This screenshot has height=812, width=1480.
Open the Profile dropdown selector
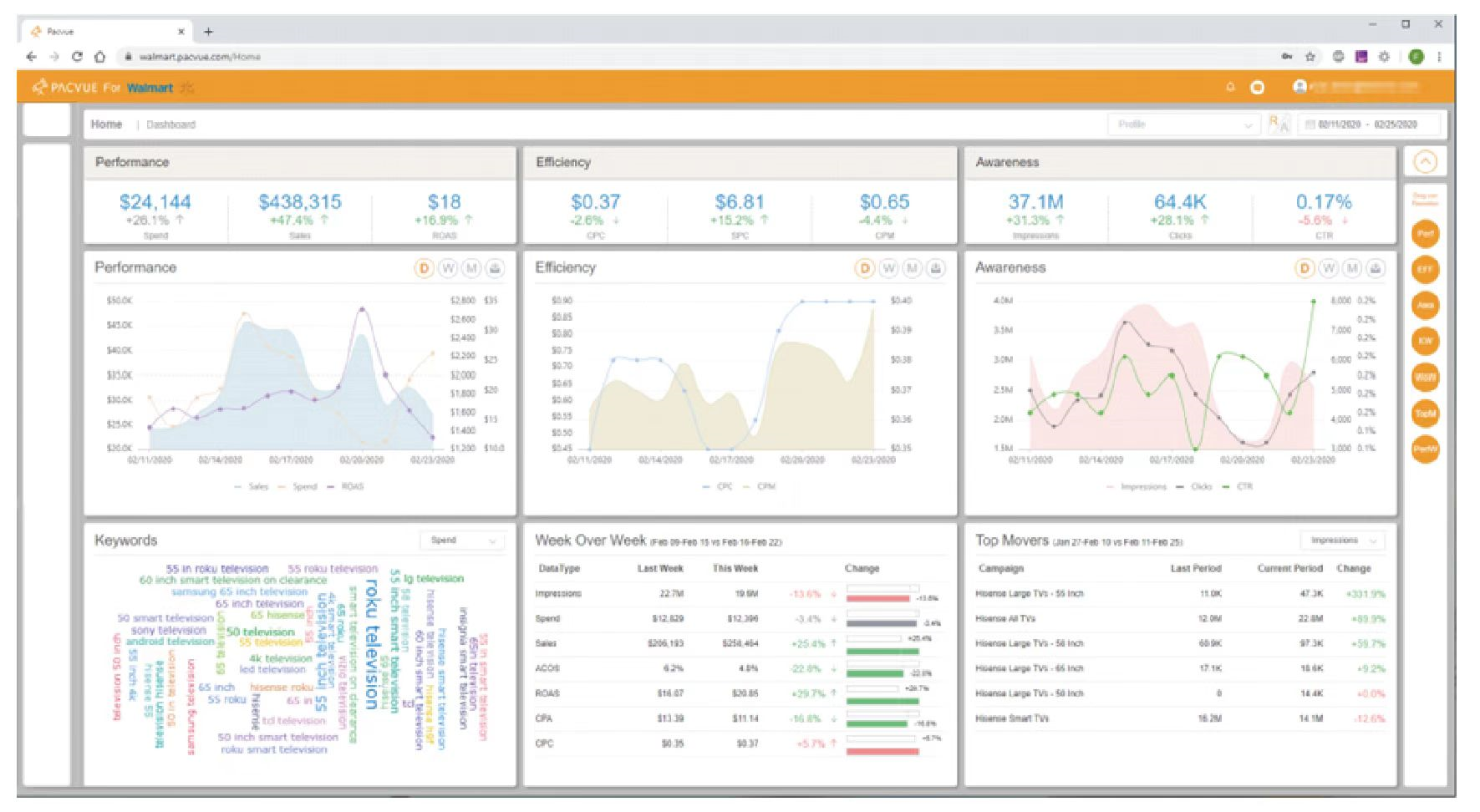[1184, 124]
